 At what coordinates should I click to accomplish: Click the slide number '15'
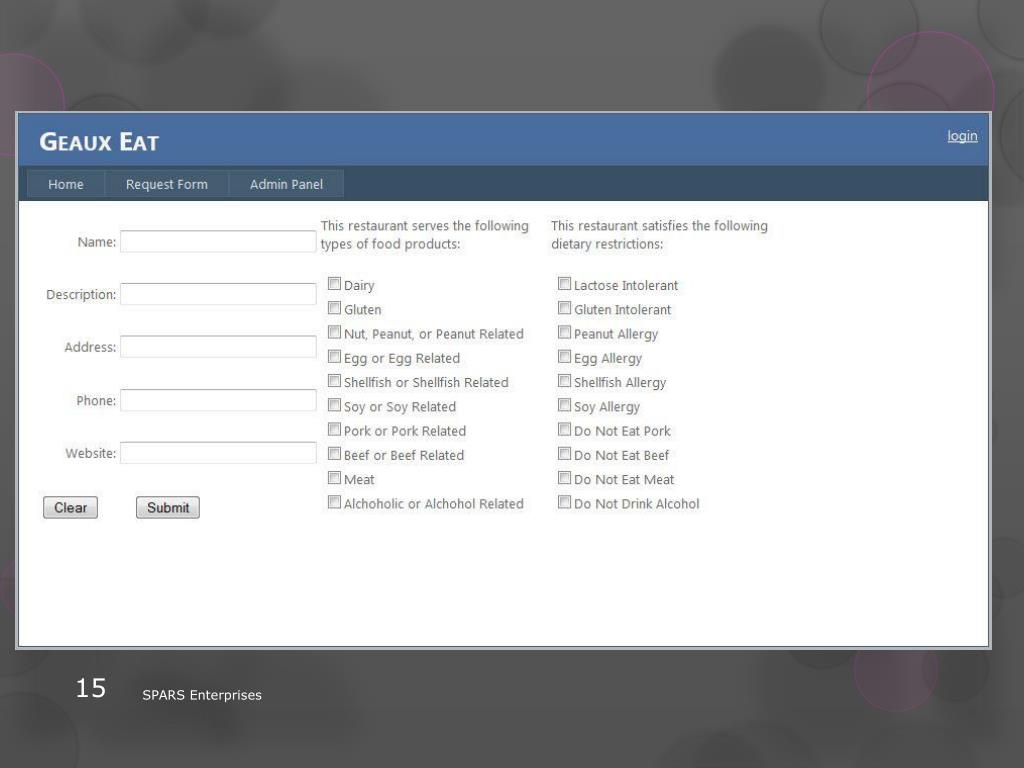pos(91,688)
